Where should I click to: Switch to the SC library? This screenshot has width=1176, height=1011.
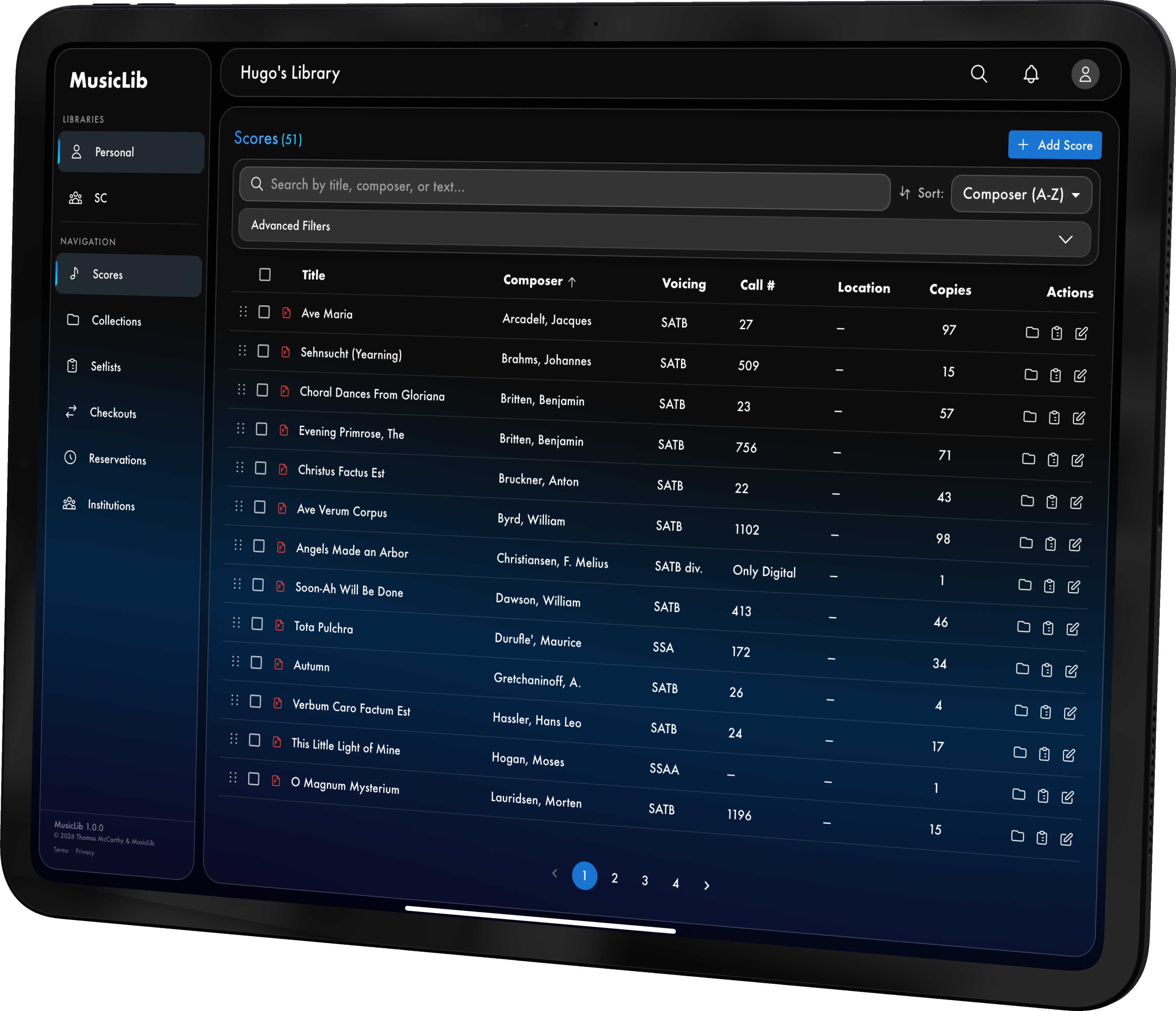coord(101,198)
